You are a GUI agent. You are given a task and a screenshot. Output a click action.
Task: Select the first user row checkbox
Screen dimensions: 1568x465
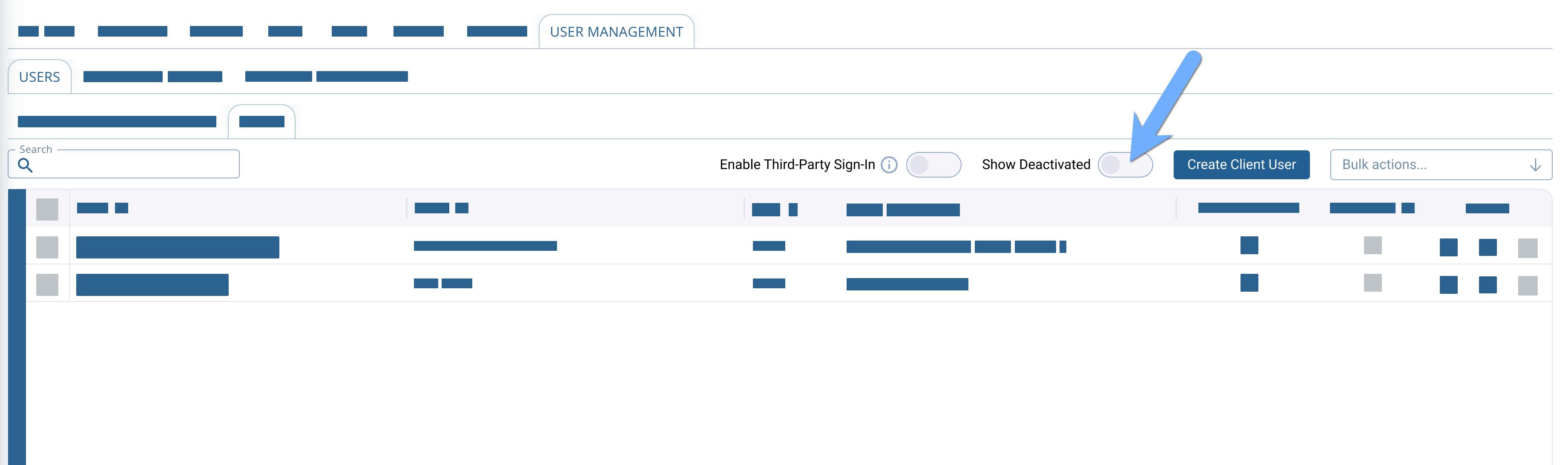(47, 247)
